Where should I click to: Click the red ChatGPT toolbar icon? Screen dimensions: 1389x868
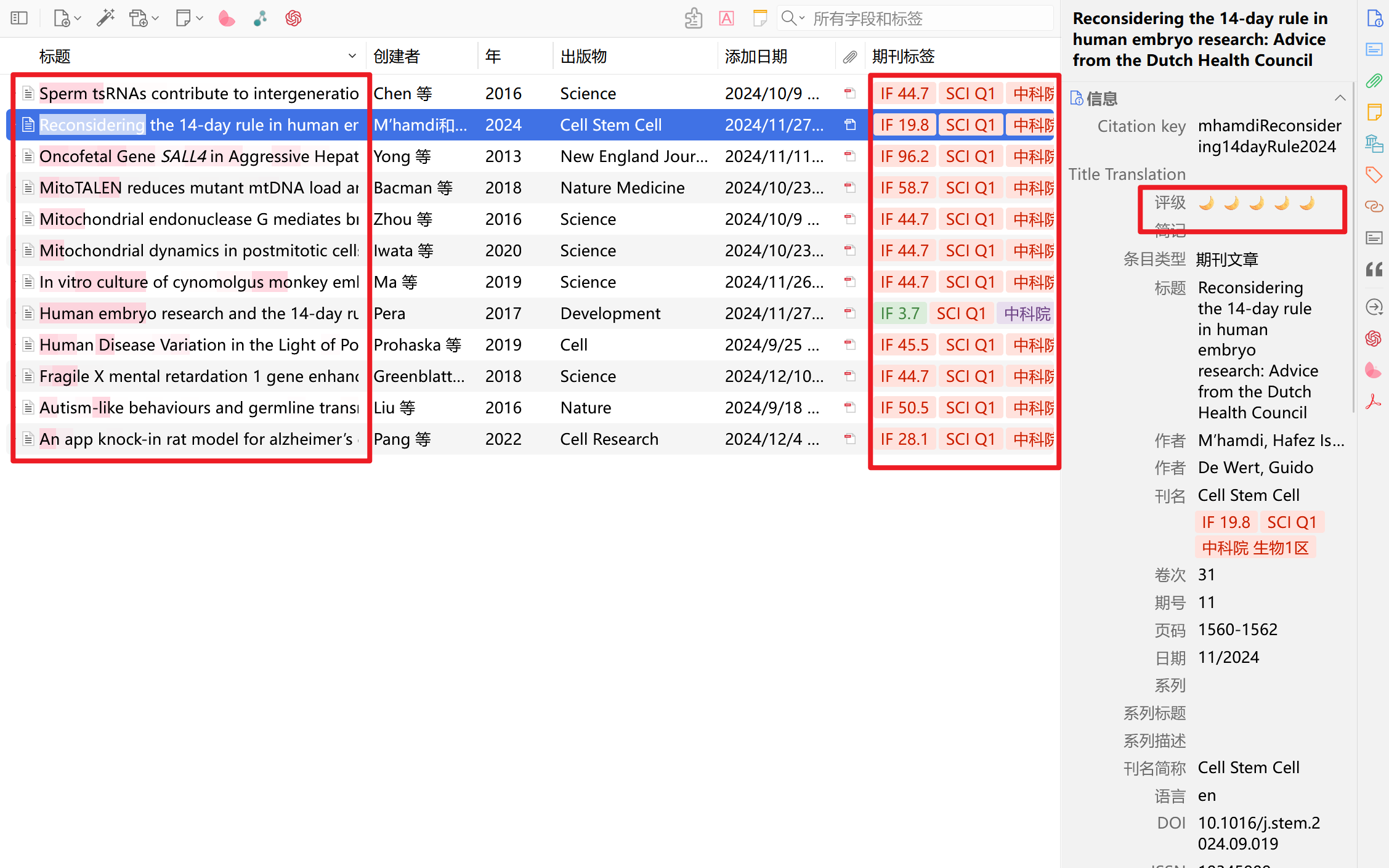293,18
